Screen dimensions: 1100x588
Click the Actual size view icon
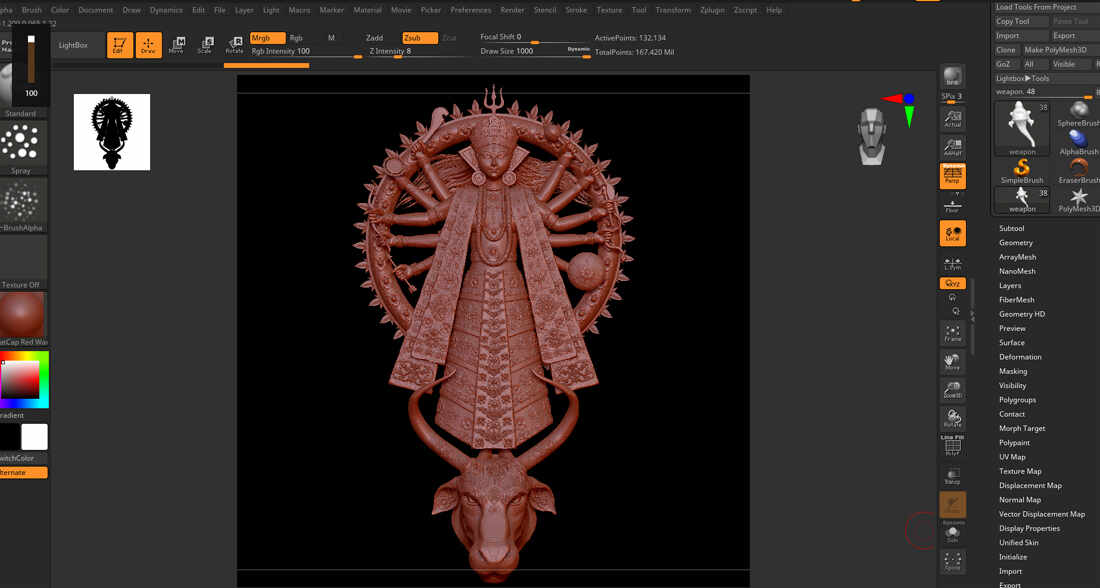click(x=952, y=119)
